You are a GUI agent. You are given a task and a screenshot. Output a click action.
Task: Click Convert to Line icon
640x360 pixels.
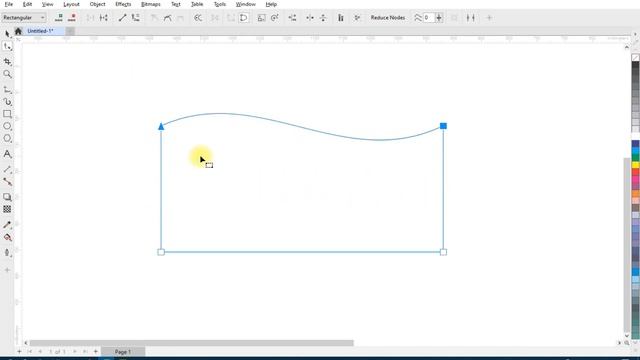click(122, 18)
